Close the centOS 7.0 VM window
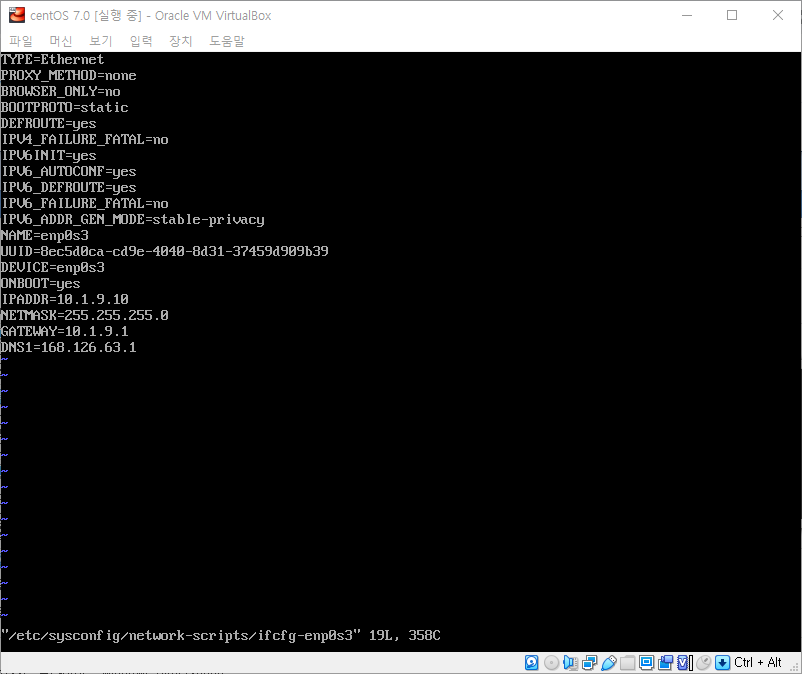 [777, 15]
